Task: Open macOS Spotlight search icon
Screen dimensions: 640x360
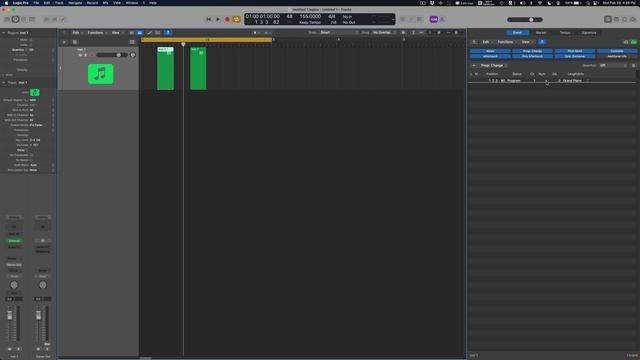Action: (588, 3)
